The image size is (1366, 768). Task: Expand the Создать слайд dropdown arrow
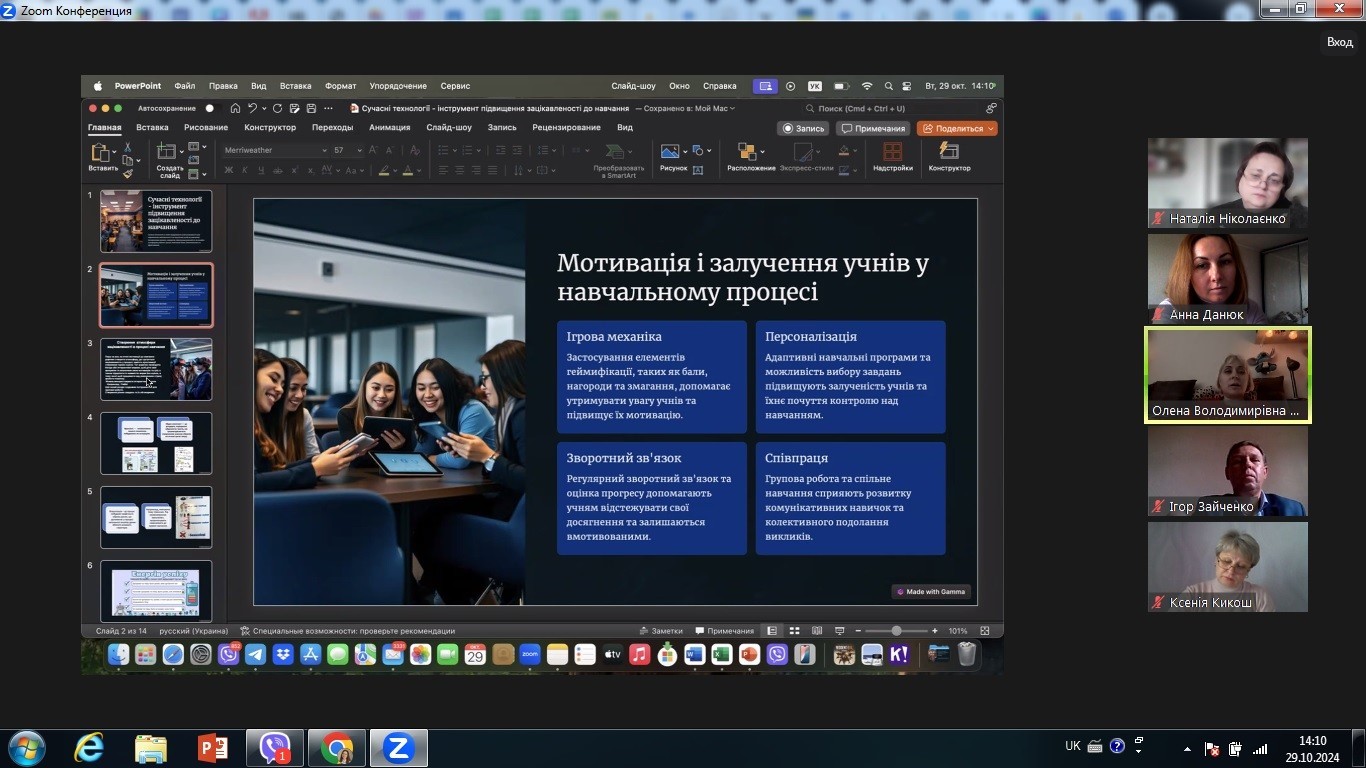click(181, 154)
